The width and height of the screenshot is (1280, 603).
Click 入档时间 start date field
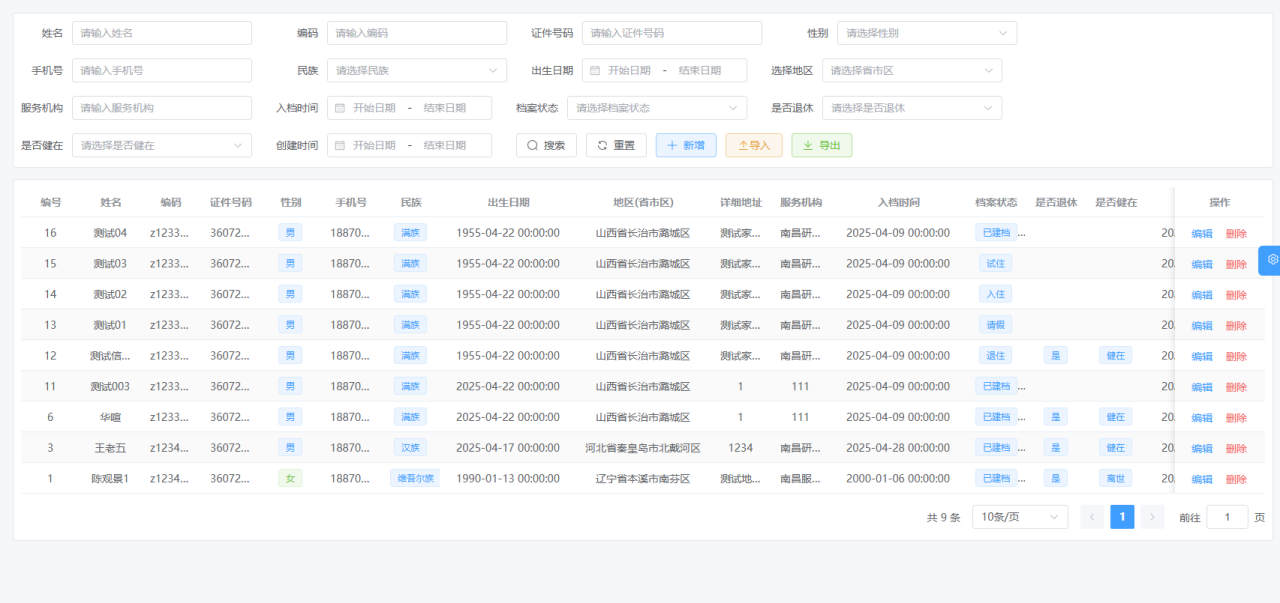374,108
